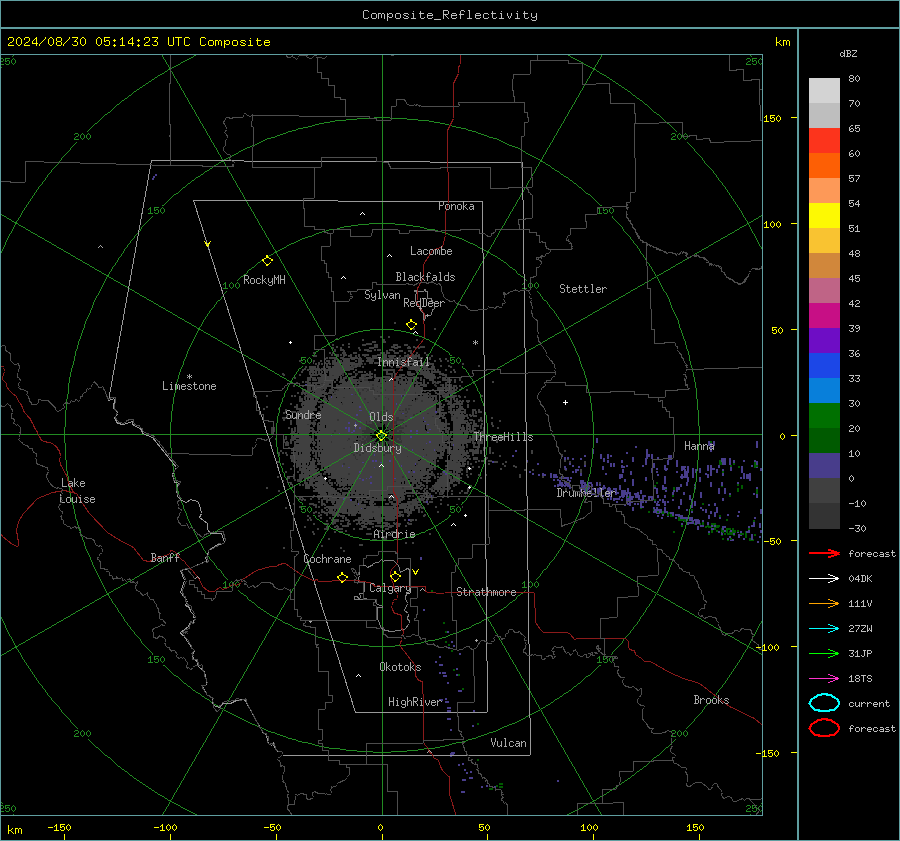Click the yellow diamond marker above Calgary

coord(395,576)
